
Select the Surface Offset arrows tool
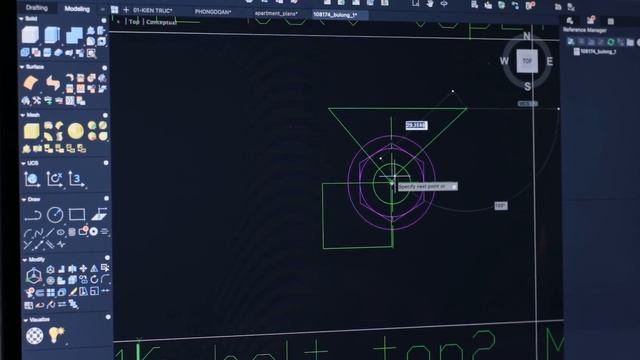point(53,83)
